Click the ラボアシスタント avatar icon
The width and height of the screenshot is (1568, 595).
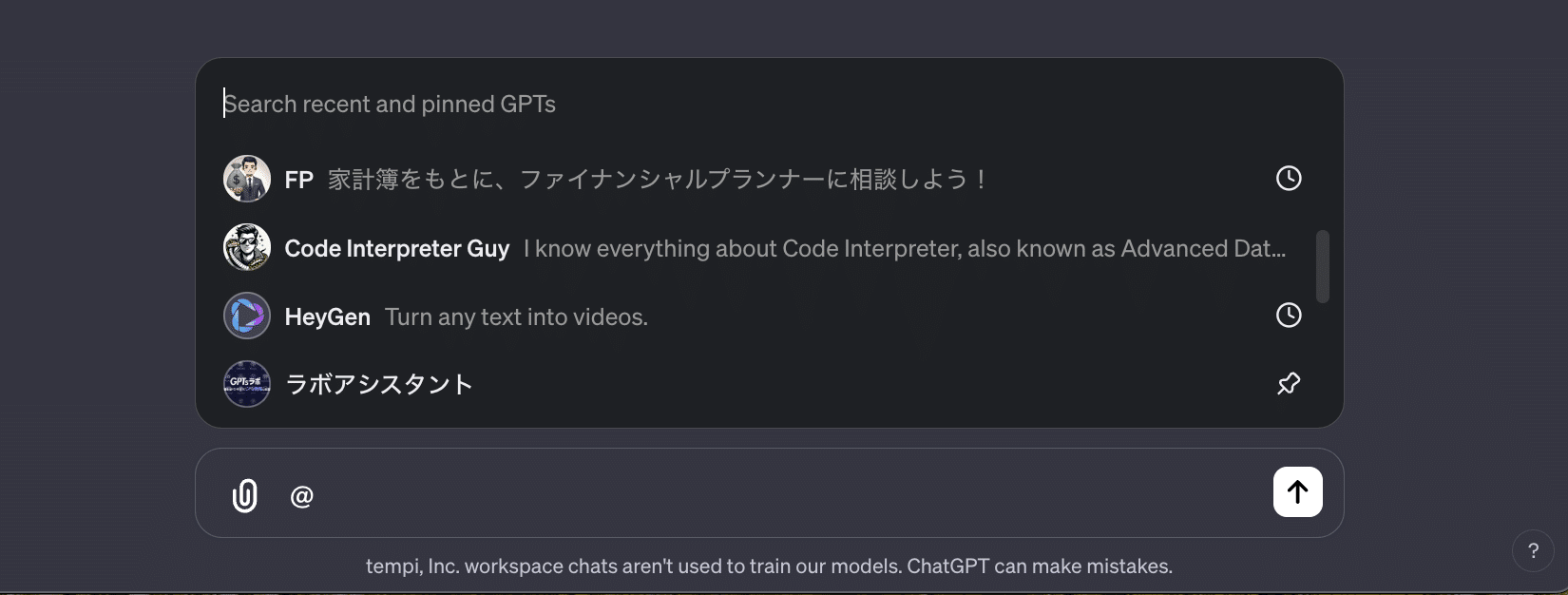(247, 384)
